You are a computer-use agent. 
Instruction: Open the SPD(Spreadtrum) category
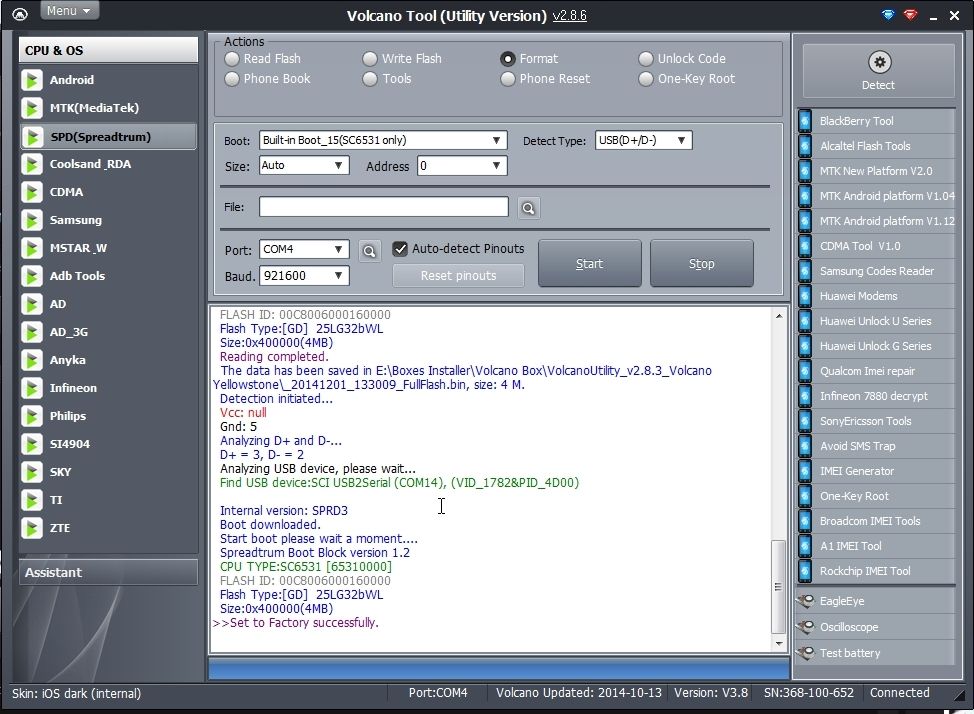(x=108, y=137)
